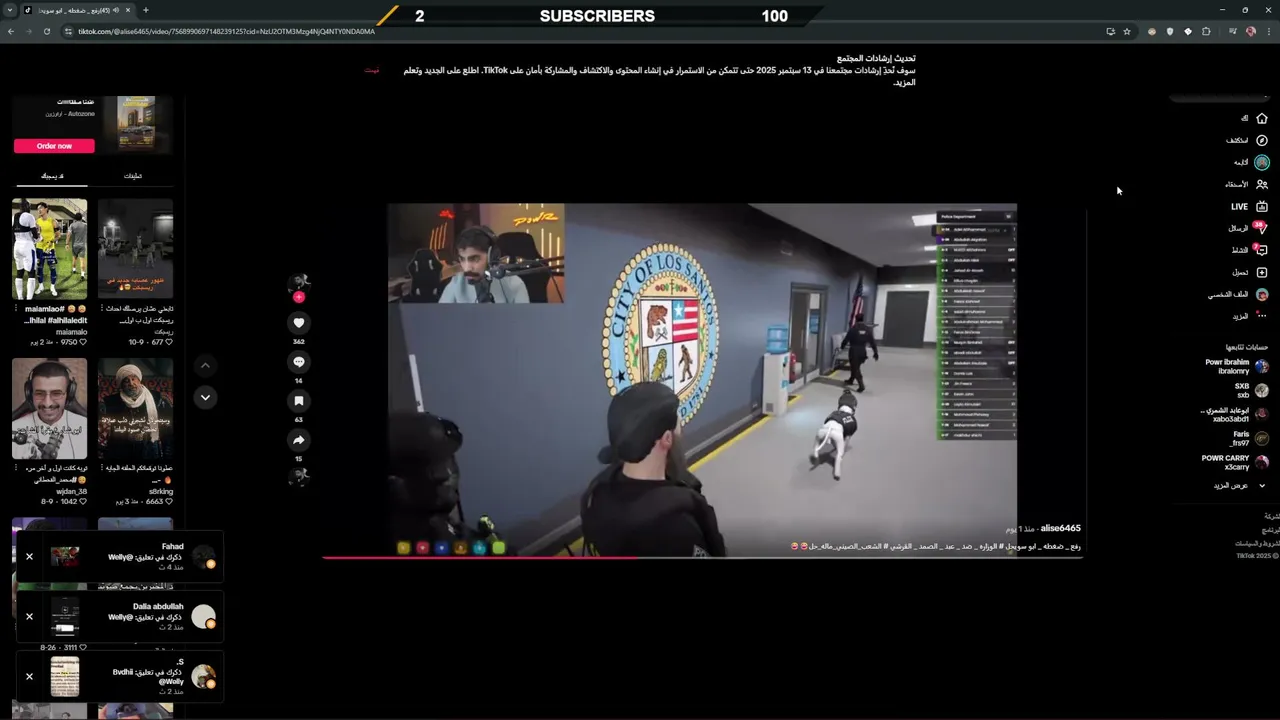Open the Autozone ad image thumbnail

click(x=136, y=122)
